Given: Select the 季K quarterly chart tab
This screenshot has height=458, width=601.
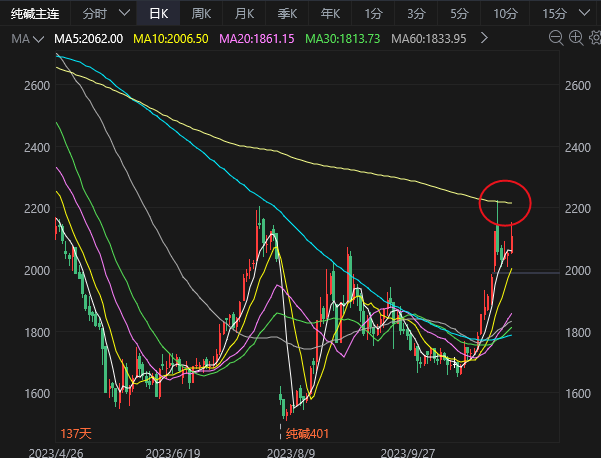Looking at the screenshot, I should 287,14.
